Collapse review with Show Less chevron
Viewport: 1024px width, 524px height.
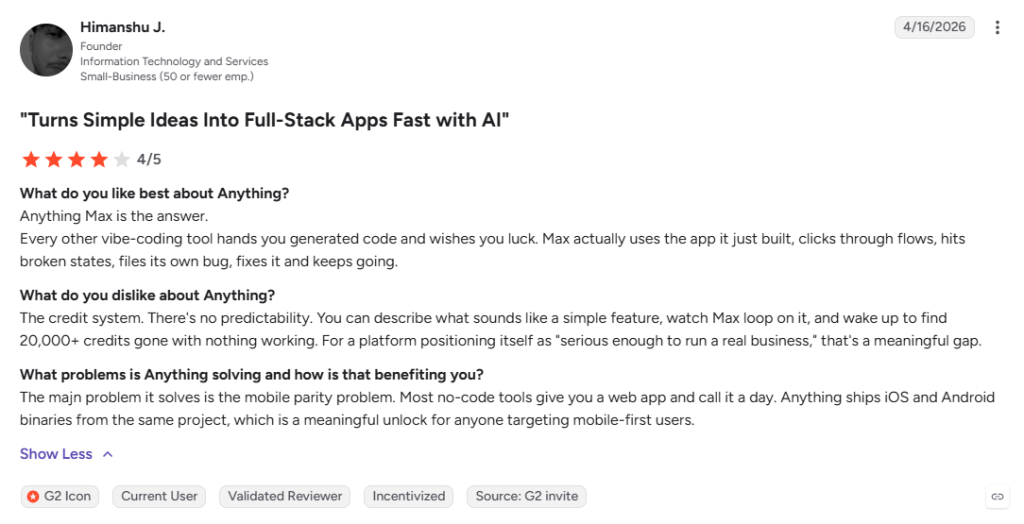(108, 454)
